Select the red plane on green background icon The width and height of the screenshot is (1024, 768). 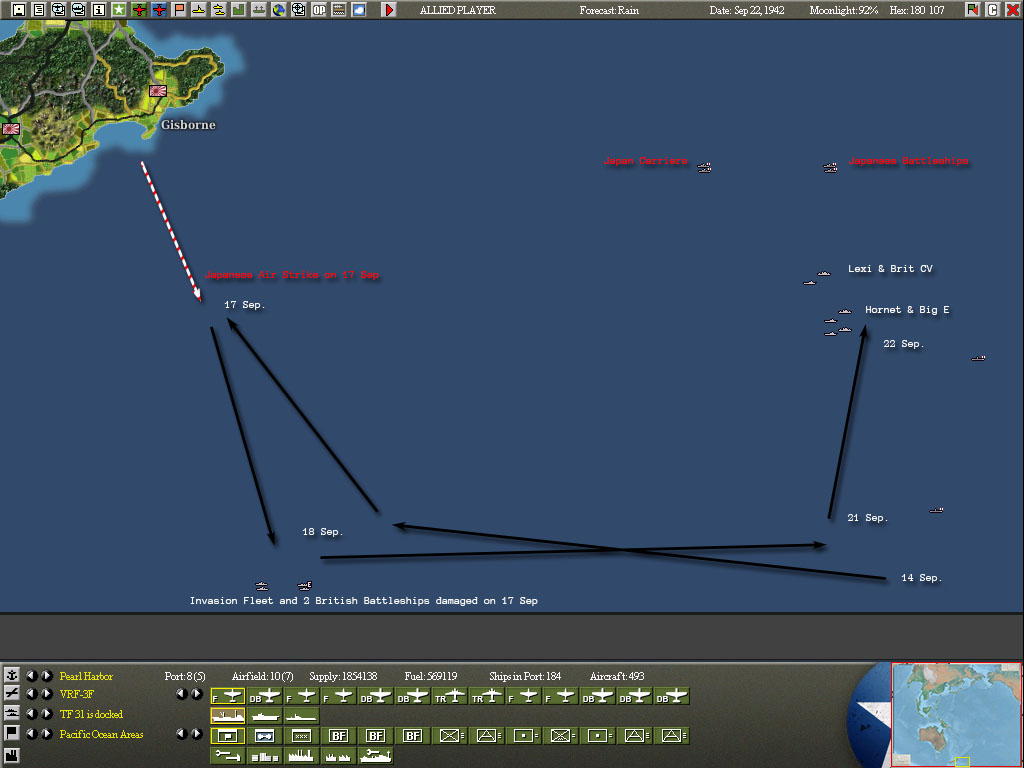point(138,10)
